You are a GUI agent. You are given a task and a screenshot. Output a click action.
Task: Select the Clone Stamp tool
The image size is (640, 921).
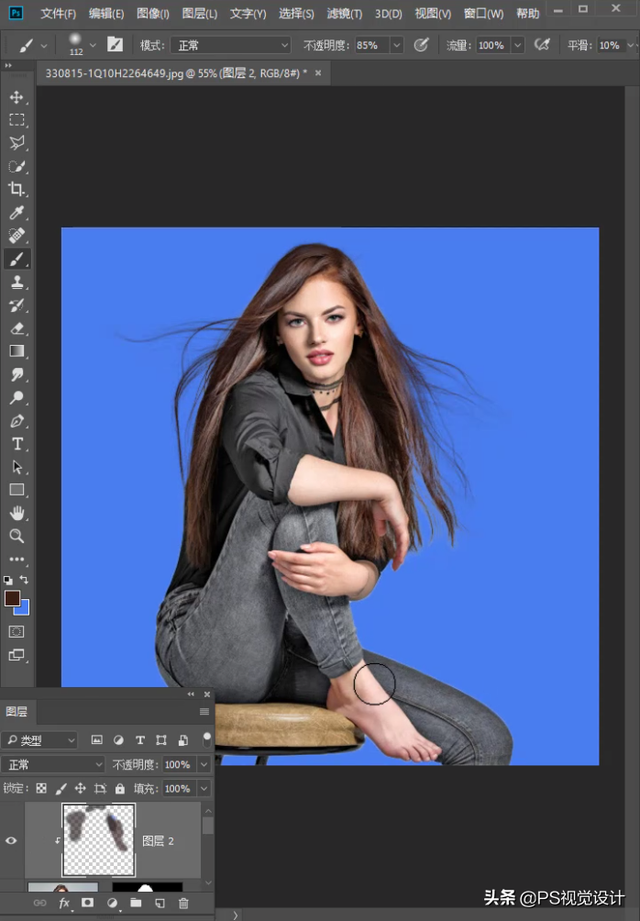(x=16, y=282)
